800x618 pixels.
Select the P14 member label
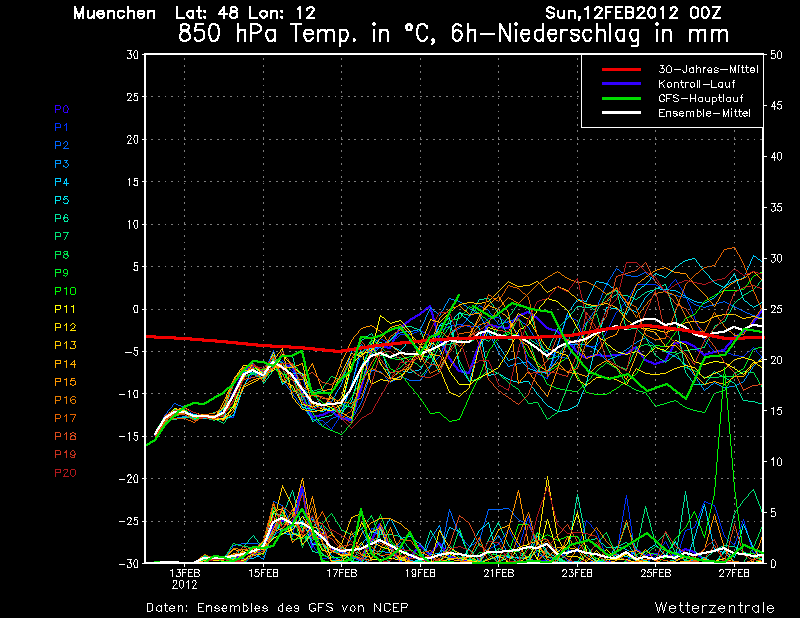click(x=65, y=364)
